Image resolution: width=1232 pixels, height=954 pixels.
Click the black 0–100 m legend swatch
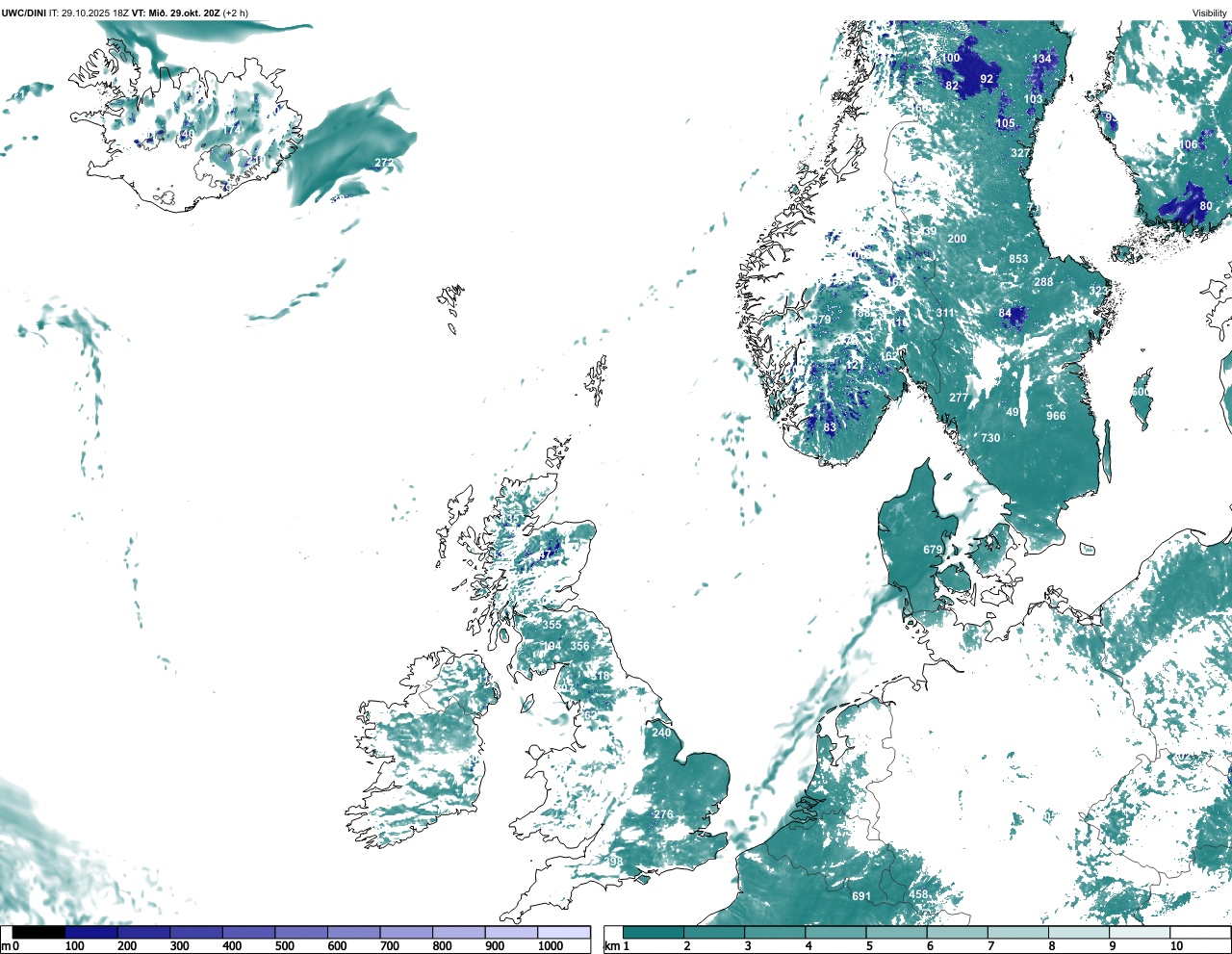39,932
